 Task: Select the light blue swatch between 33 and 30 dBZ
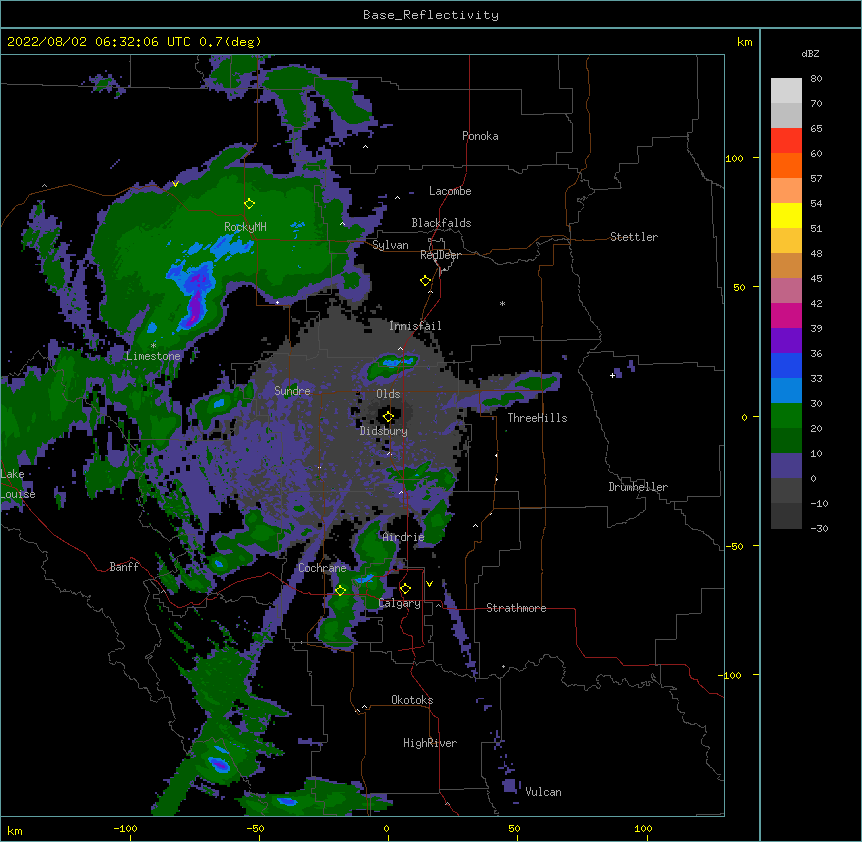coord(786,391)
